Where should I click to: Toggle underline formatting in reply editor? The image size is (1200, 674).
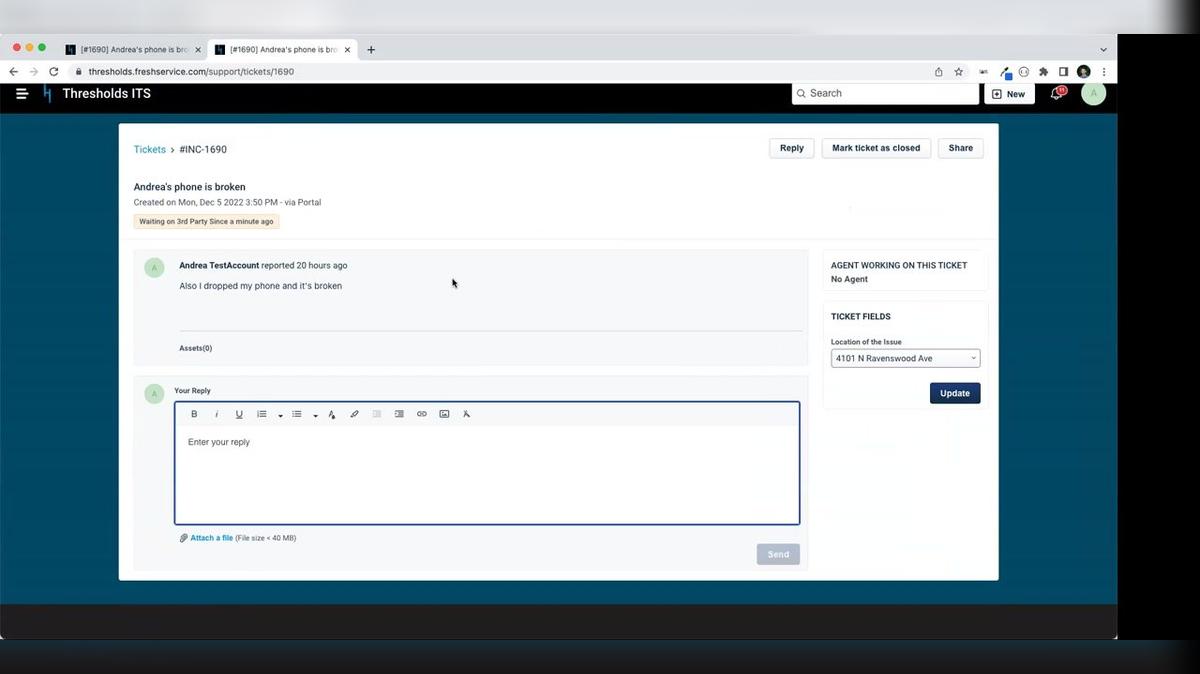point(239,414)
